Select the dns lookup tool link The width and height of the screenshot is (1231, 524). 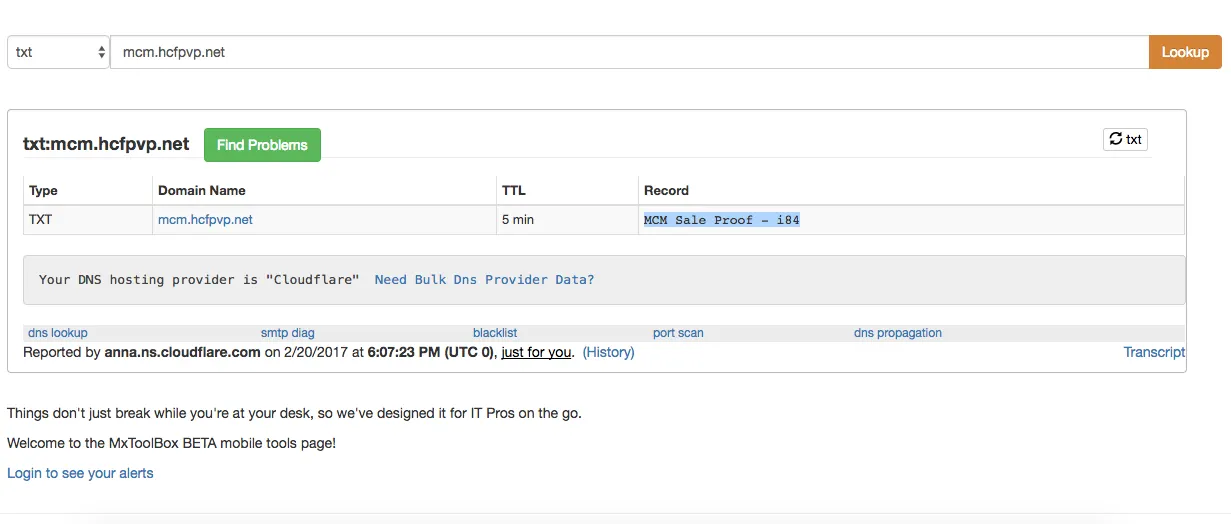[58, 333]
